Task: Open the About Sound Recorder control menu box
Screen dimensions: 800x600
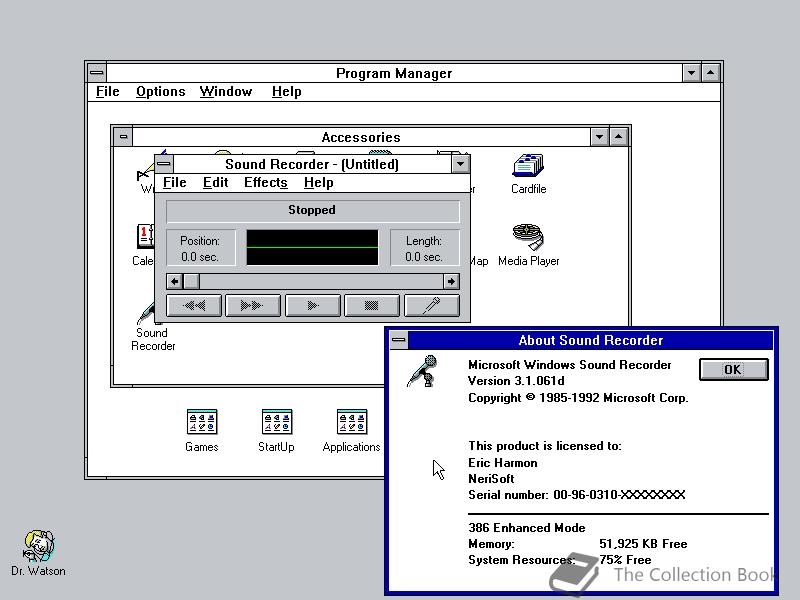Action: pos(399,340)
